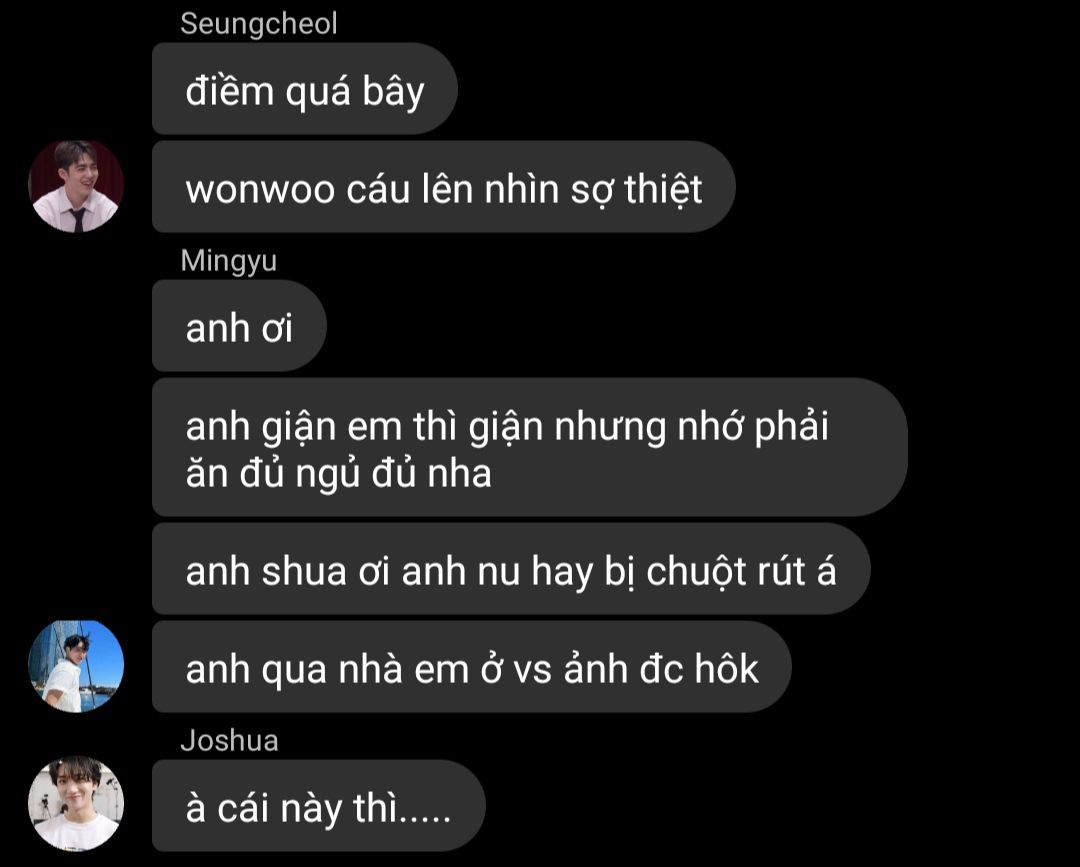Click the word "wonwoo" in Seungcheol's message
The height and width of the screenshot is (867, 1080).
(260, 190)
